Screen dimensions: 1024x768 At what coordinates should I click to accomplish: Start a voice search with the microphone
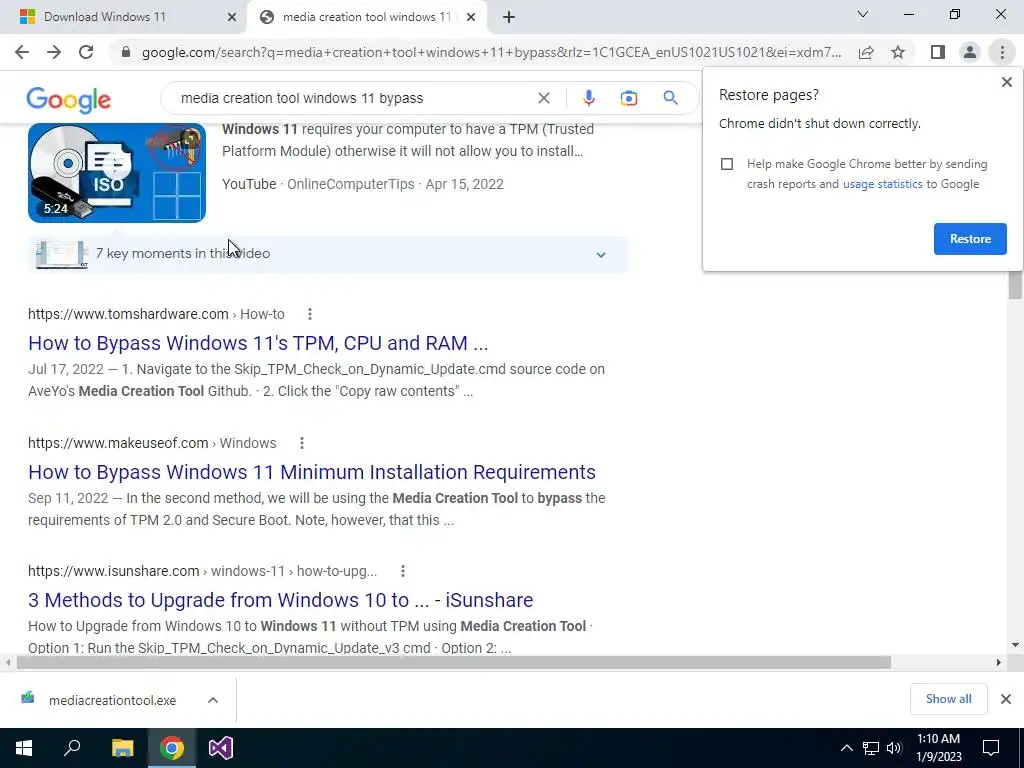pos(588,98)
